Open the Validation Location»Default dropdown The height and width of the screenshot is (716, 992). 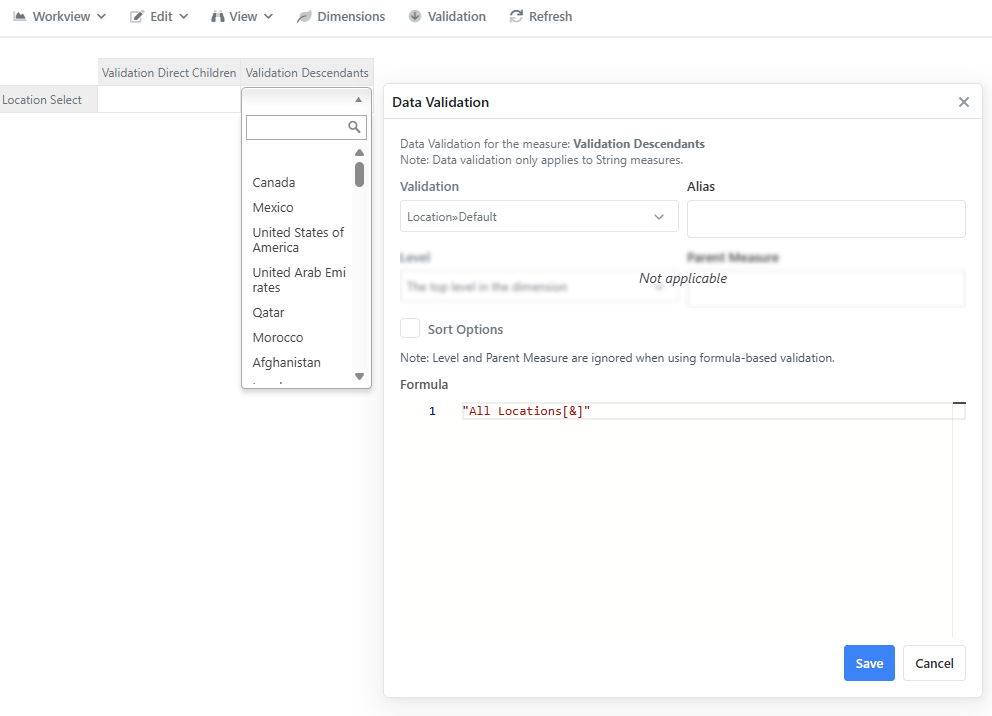point(539,217)
